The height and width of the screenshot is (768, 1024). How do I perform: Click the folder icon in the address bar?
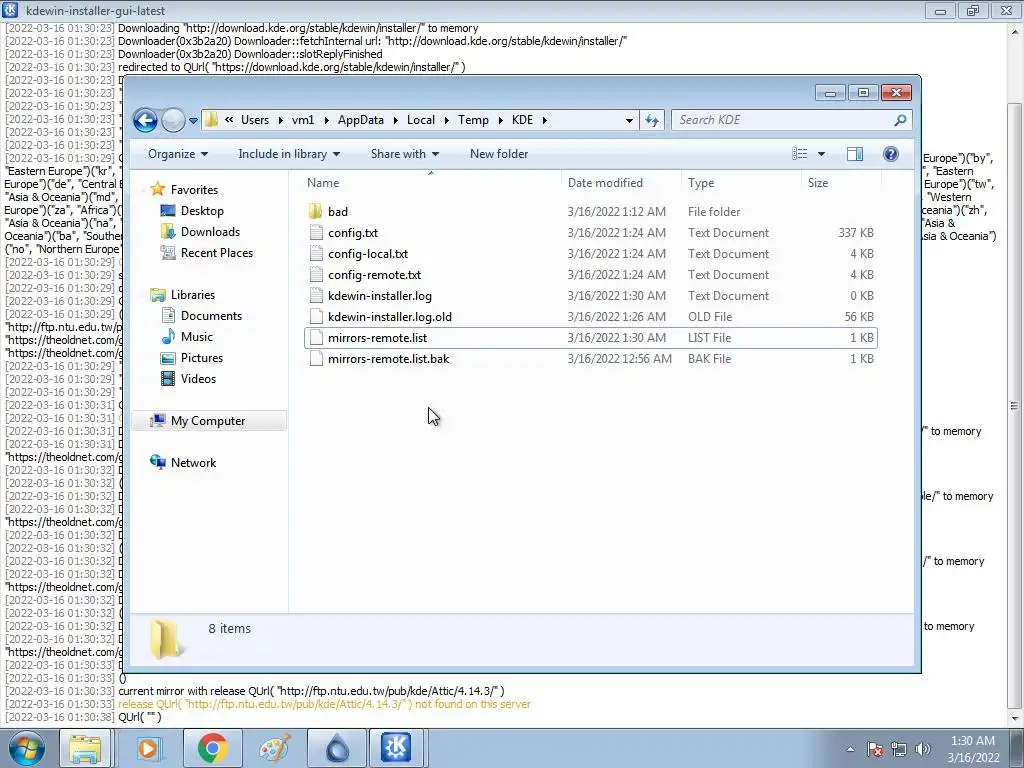[x=211, y=120]
